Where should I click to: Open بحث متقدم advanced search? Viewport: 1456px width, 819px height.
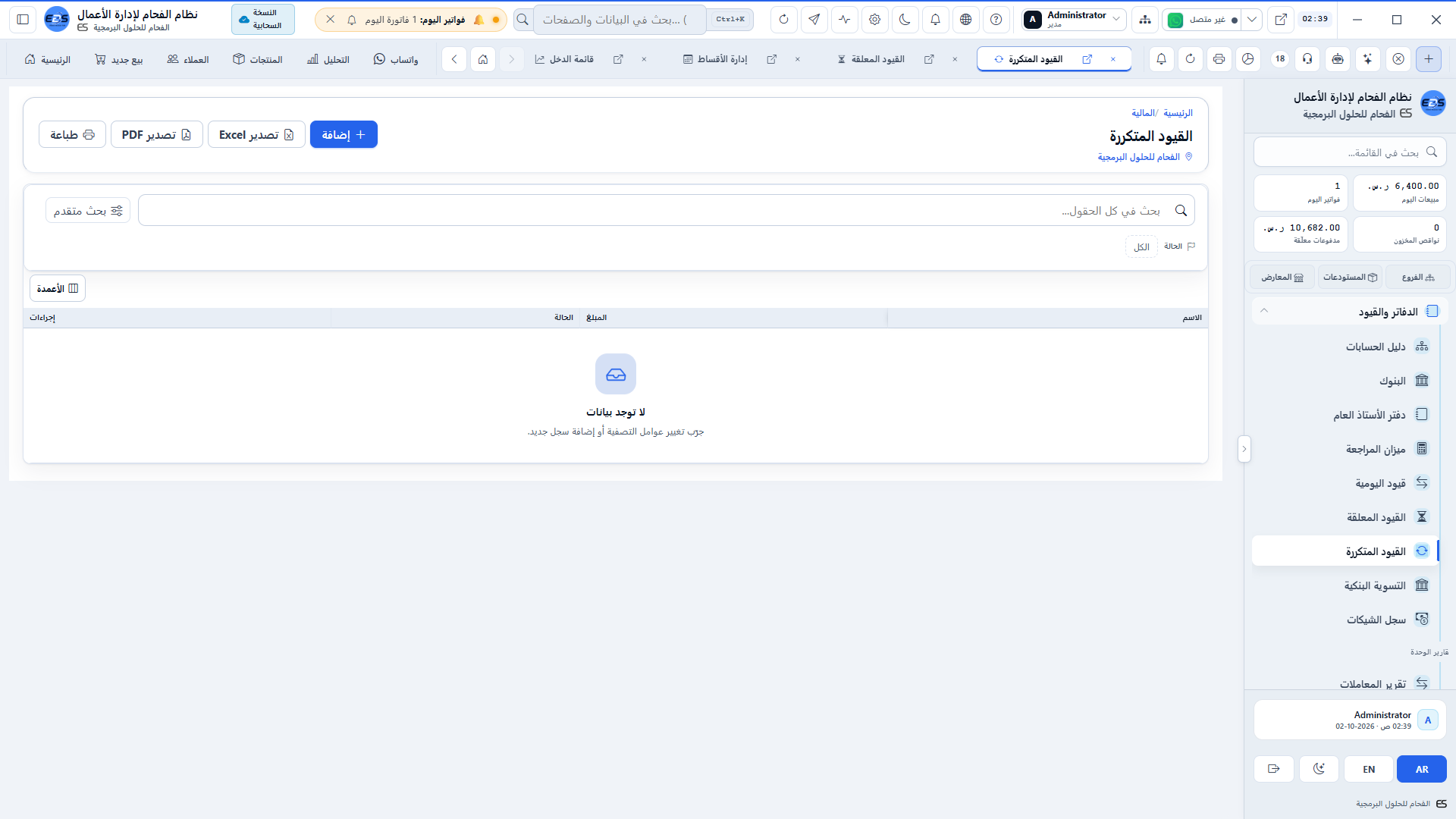tap(88, 210)
